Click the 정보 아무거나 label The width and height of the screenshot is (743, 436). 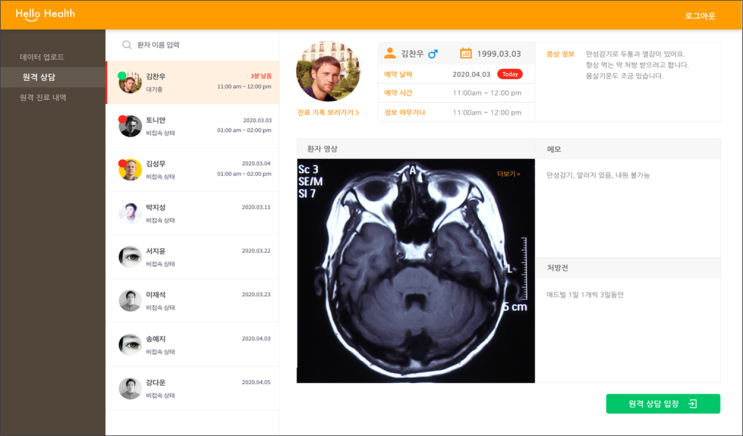tap(405, 112)
